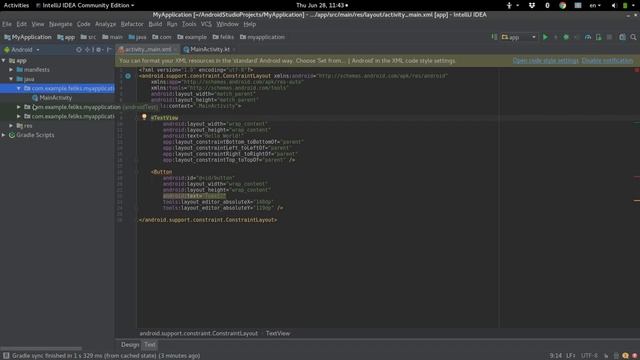Image resolution: width=640 pixels, height=360 pixels.
Task: Open the Project panel gear settings
Action: (x=98, y=49)
